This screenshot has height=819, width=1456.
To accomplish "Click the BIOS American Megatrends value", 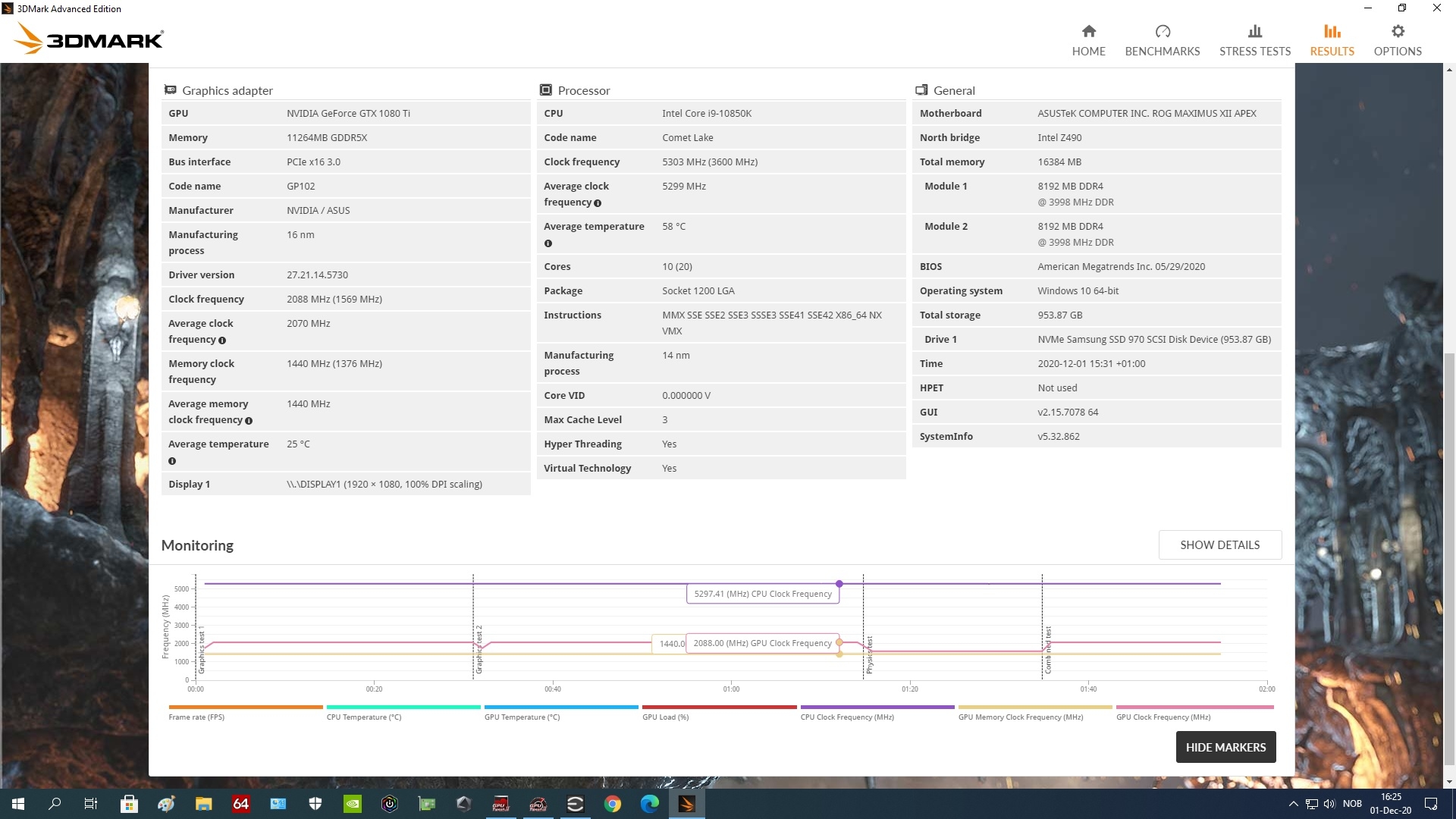I will pyautogui.click(x=1121, y=267).
